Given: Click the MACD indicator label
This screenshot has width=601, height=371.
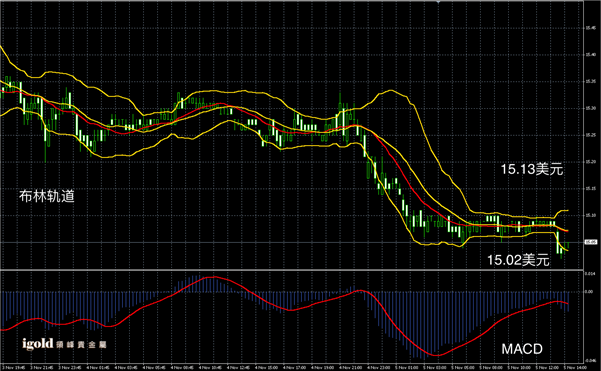Looking at the screenshot, I should tap(522, 349).
